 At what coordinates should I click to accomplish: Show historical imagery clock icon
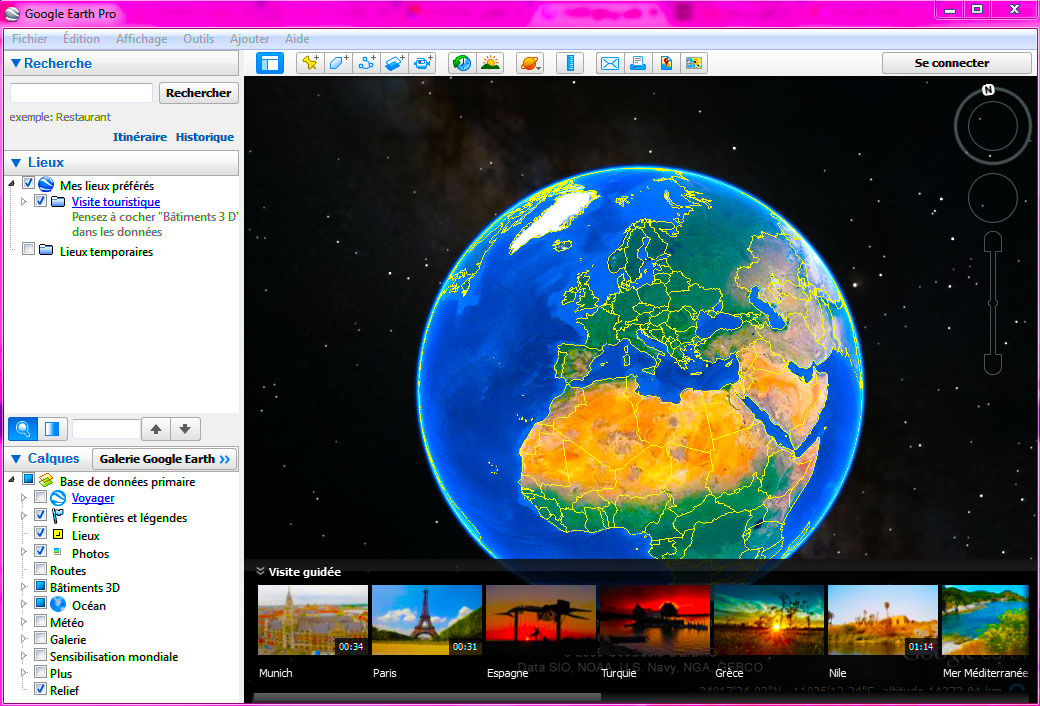(x=462, y=63)
